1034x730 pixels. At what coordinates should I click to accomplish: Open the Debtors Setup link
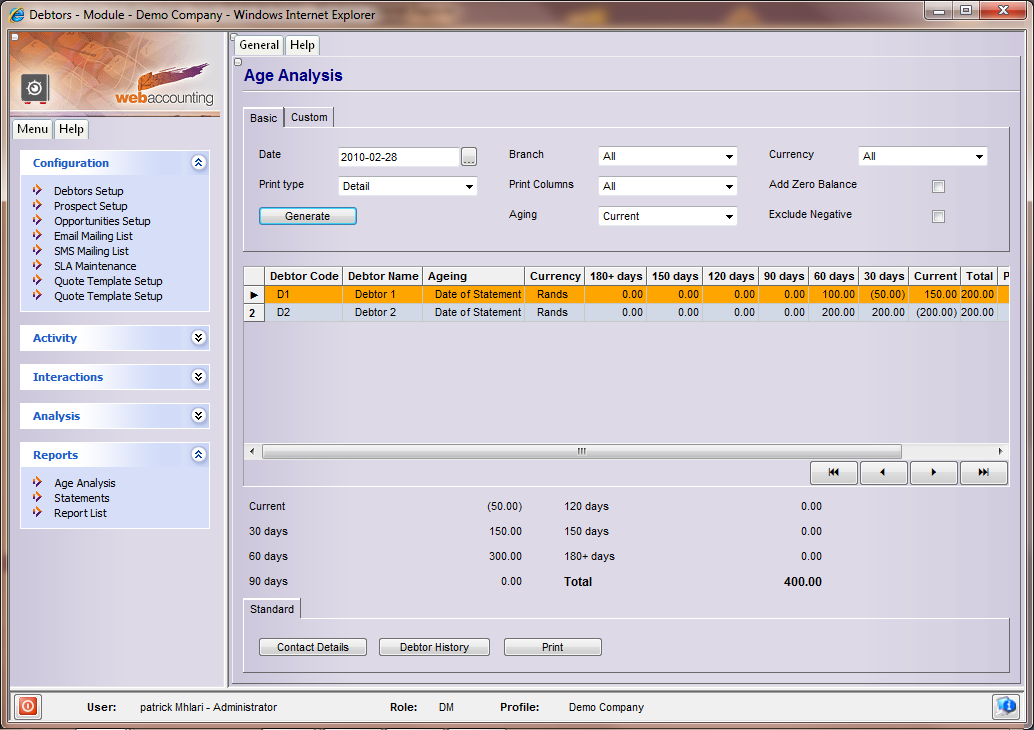pyautogui.click(x=89, y=191)
